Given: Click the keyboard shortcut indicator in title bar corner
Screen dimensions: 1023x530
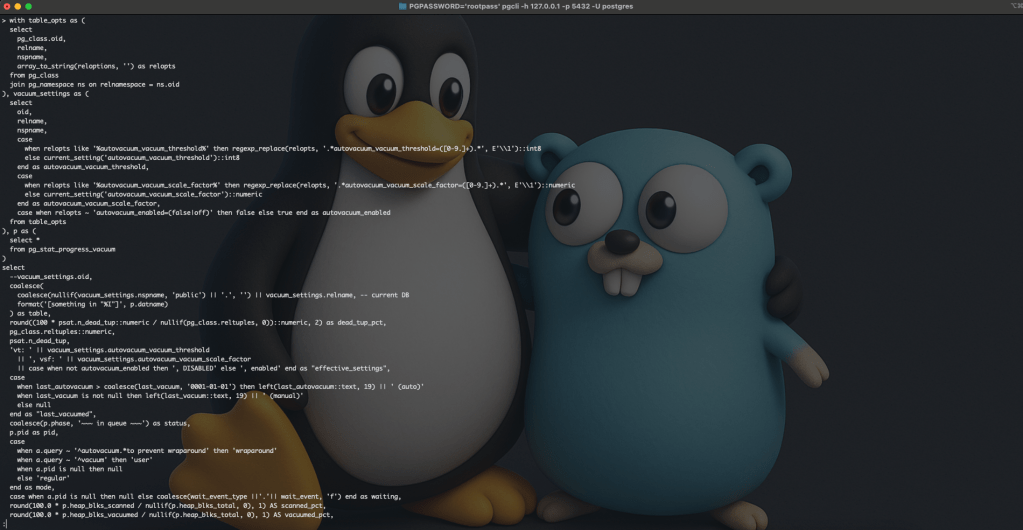Looking at the screenshot, I should click(1012, 6).
